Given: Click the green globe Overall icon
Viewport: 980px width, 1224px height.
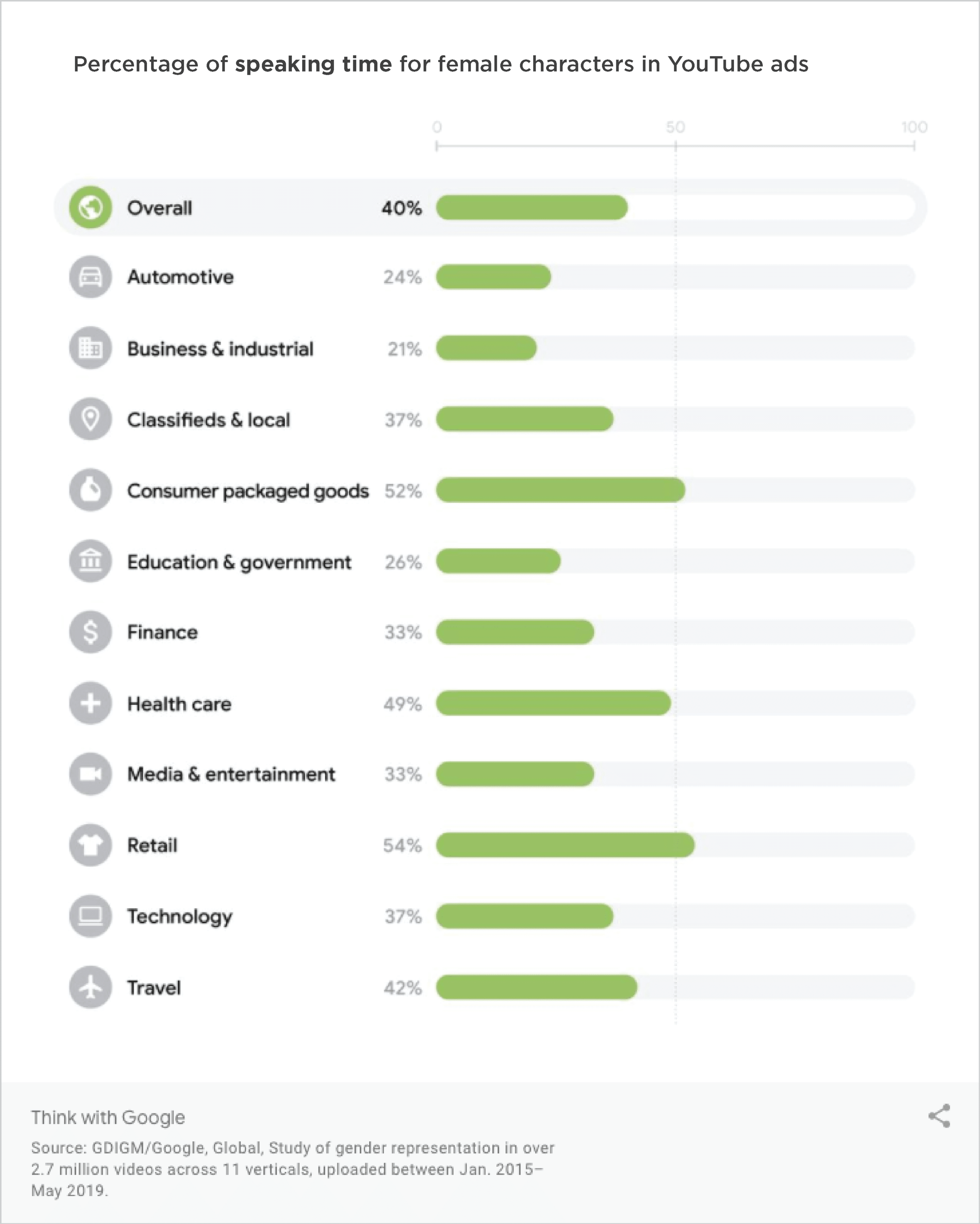Looking at the screenshot, I should [90, 207].
